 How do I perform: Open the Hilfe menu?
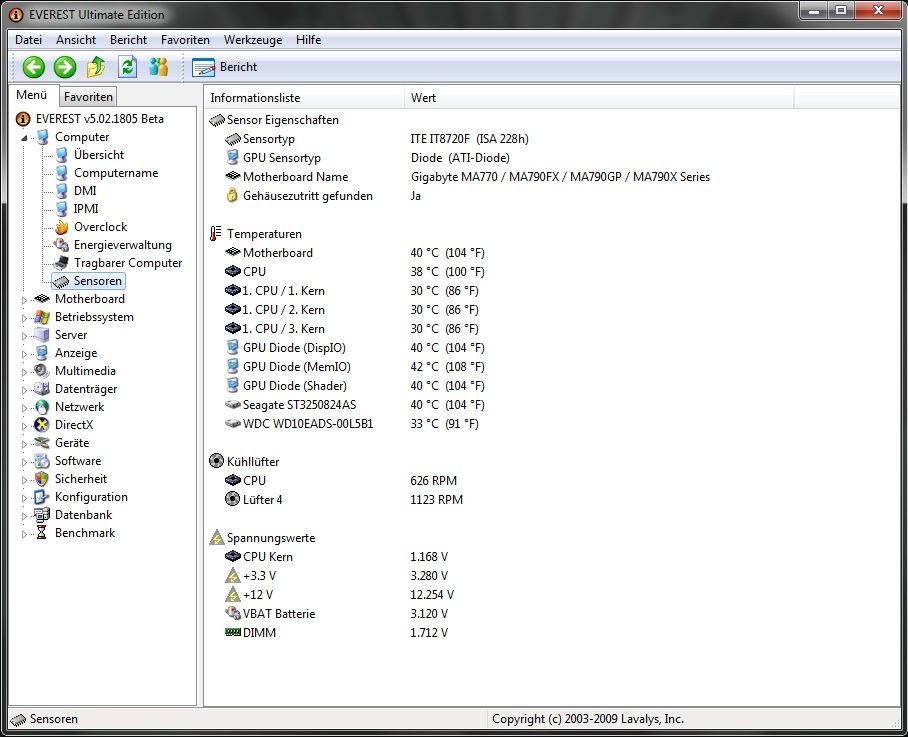(309, 40)
